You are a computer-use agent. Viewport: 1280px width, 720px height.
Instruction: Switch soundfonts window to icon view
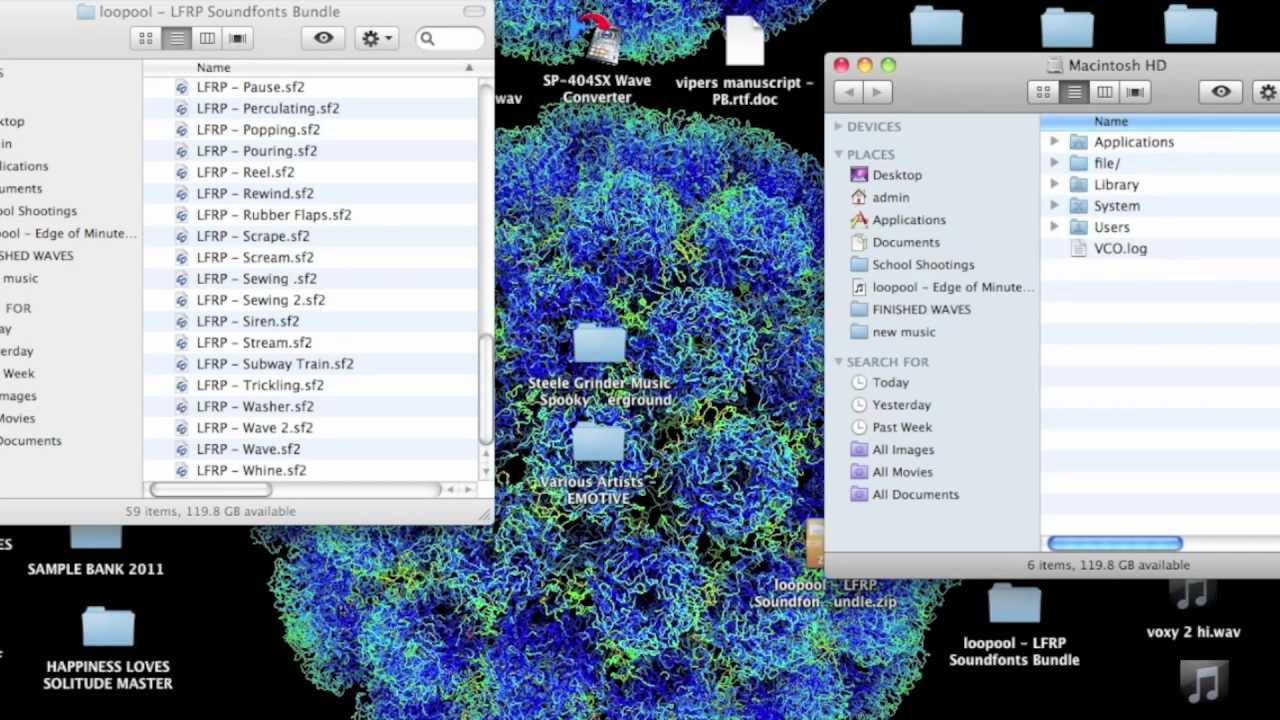pos(146,38)
